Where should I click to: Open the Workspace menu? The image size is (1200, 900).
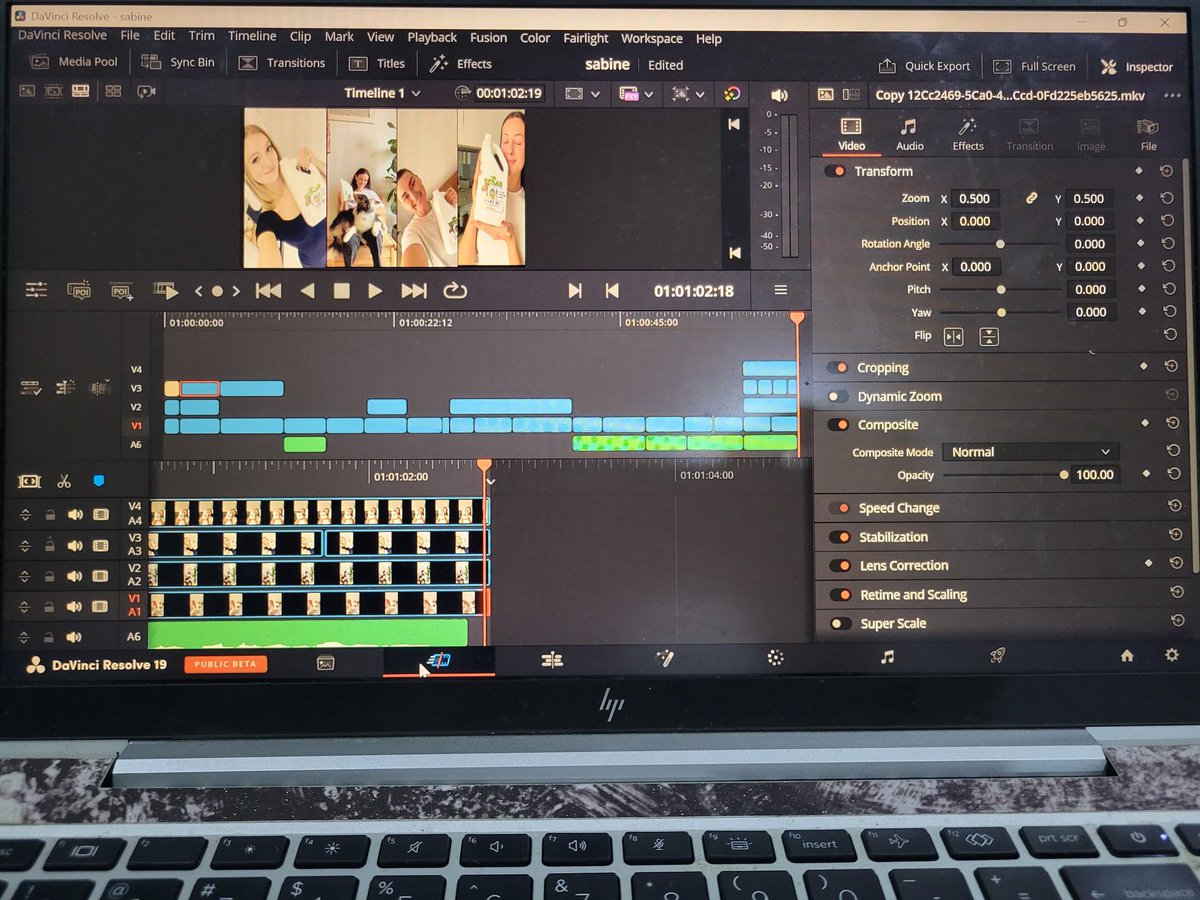(652, 38)
